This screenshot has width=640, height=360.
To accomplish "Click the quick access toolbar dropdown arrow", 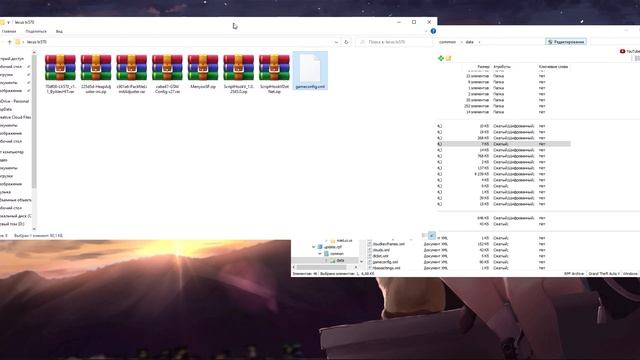I will 8,22.
